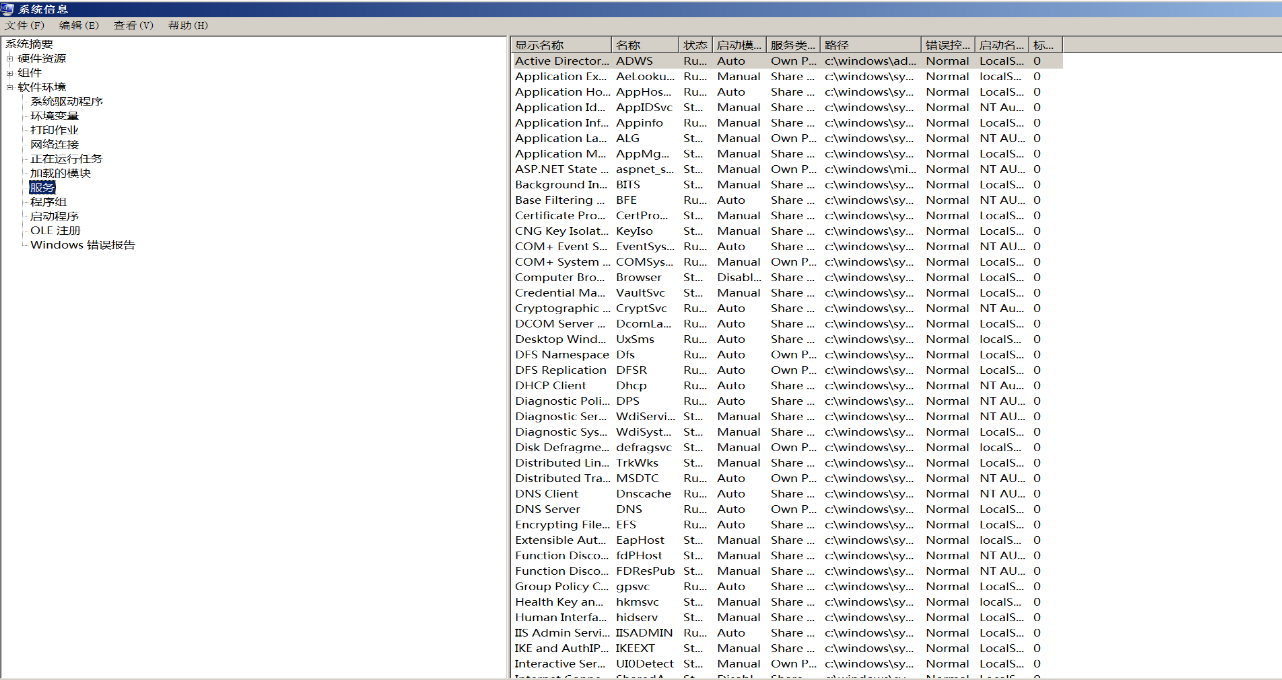Image resolution: width=1282 pixels, height=680 pixels.
Task: Select 启动程序 tree item
Action: click(x=55, y=216)
